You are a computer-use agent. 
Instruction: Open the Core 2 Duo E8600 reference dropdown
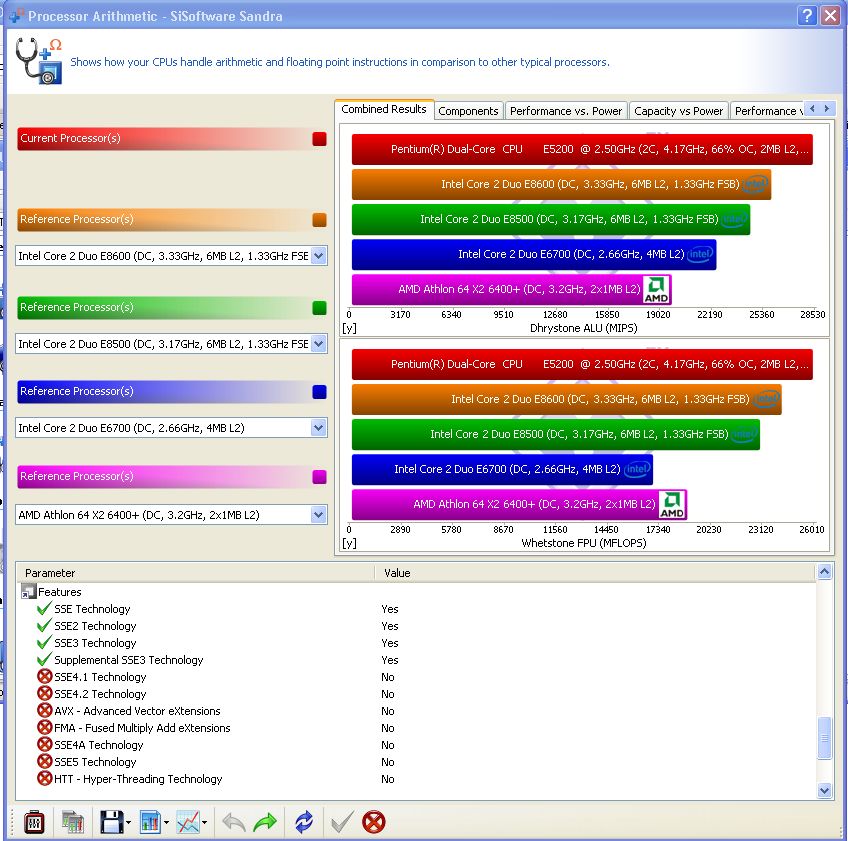click(x=319, y=255)
